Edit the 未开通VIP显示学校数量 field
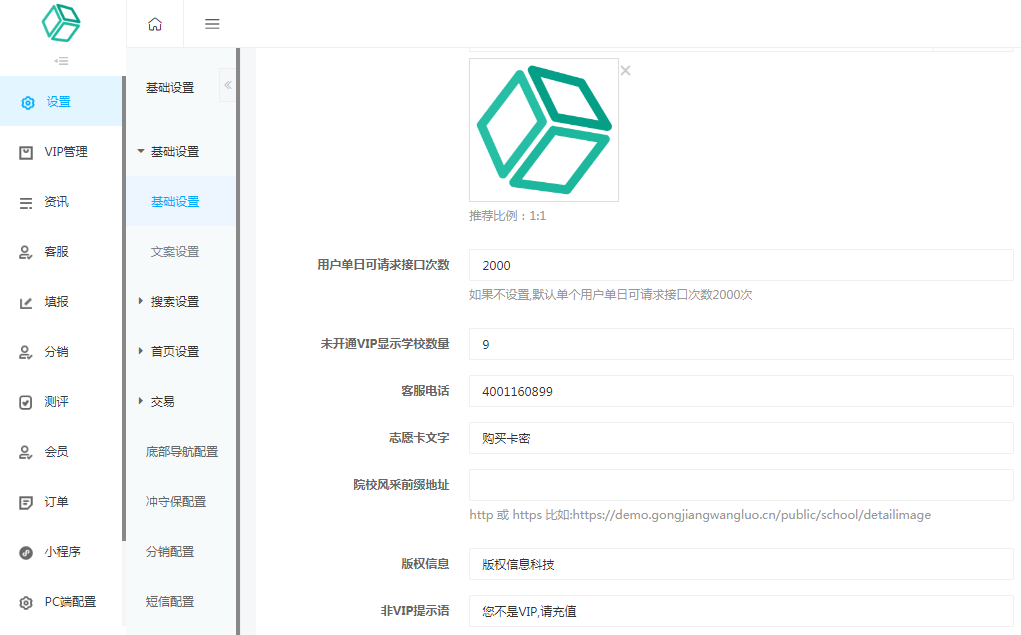The width and height of the screenshot is (1021, 635). pos(741,344)
